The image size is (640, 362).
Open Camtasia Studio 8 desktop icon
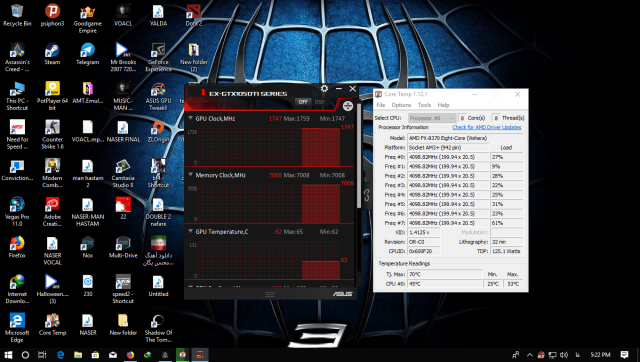[123, 173]
